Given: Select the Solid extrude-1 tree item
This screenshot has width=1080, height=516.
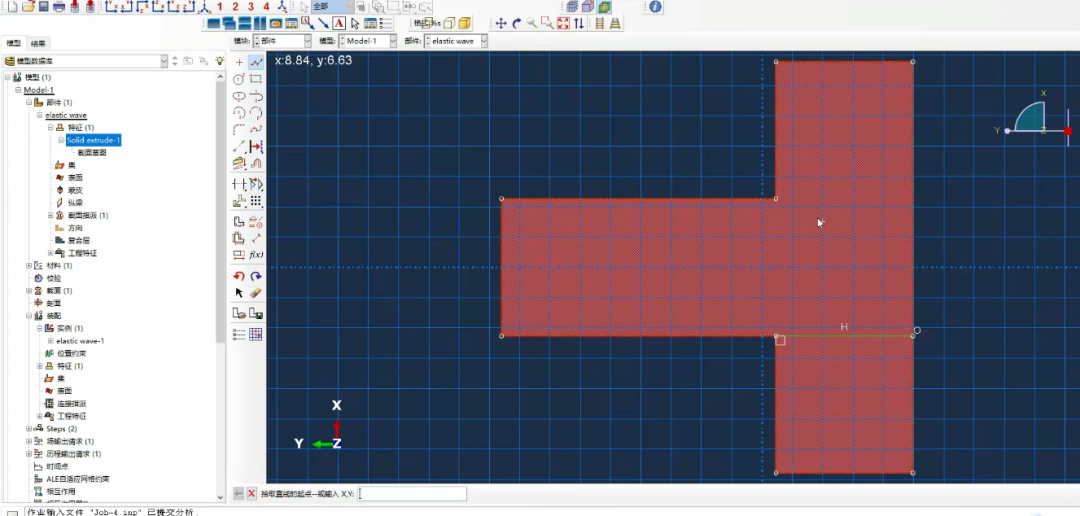Looking at the screenshot, I should (x=93, y=141).
